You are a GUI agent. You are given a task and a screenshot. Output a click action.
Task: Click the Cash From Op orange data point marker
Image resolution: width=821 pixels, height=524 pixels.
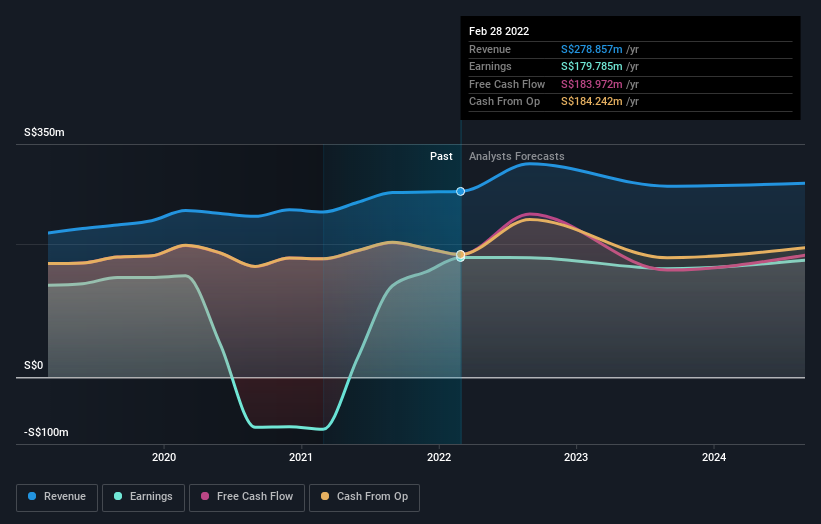click(x=460, y=254)
